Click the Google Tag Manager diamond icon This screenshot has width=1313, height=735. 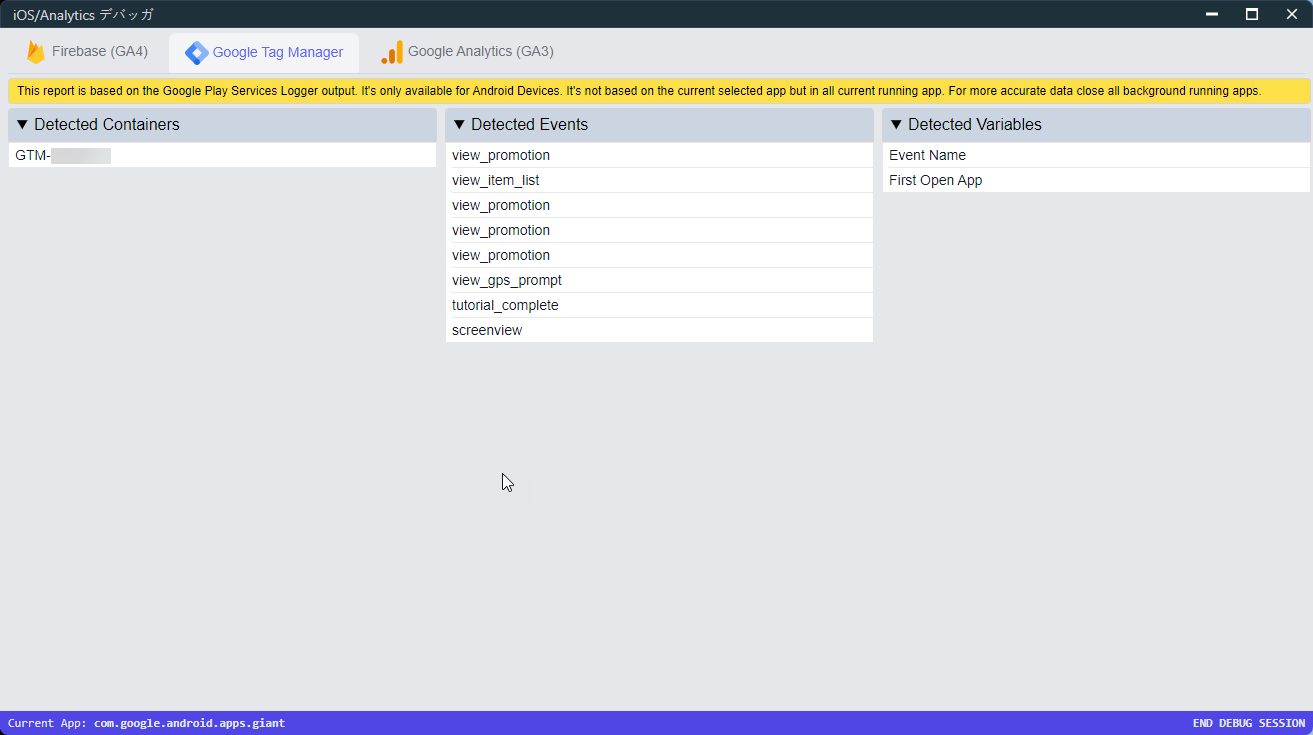pos(196,53)
